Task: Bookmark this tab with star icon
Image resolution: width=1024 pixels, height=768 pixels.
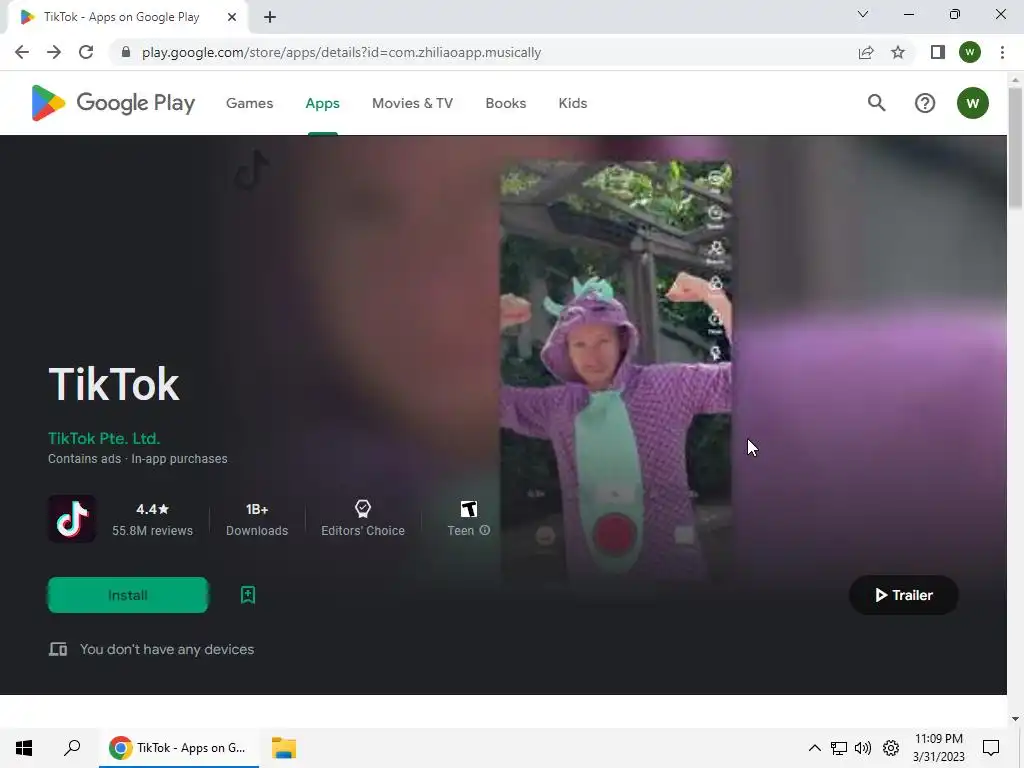Action: (x=898, y=52)
